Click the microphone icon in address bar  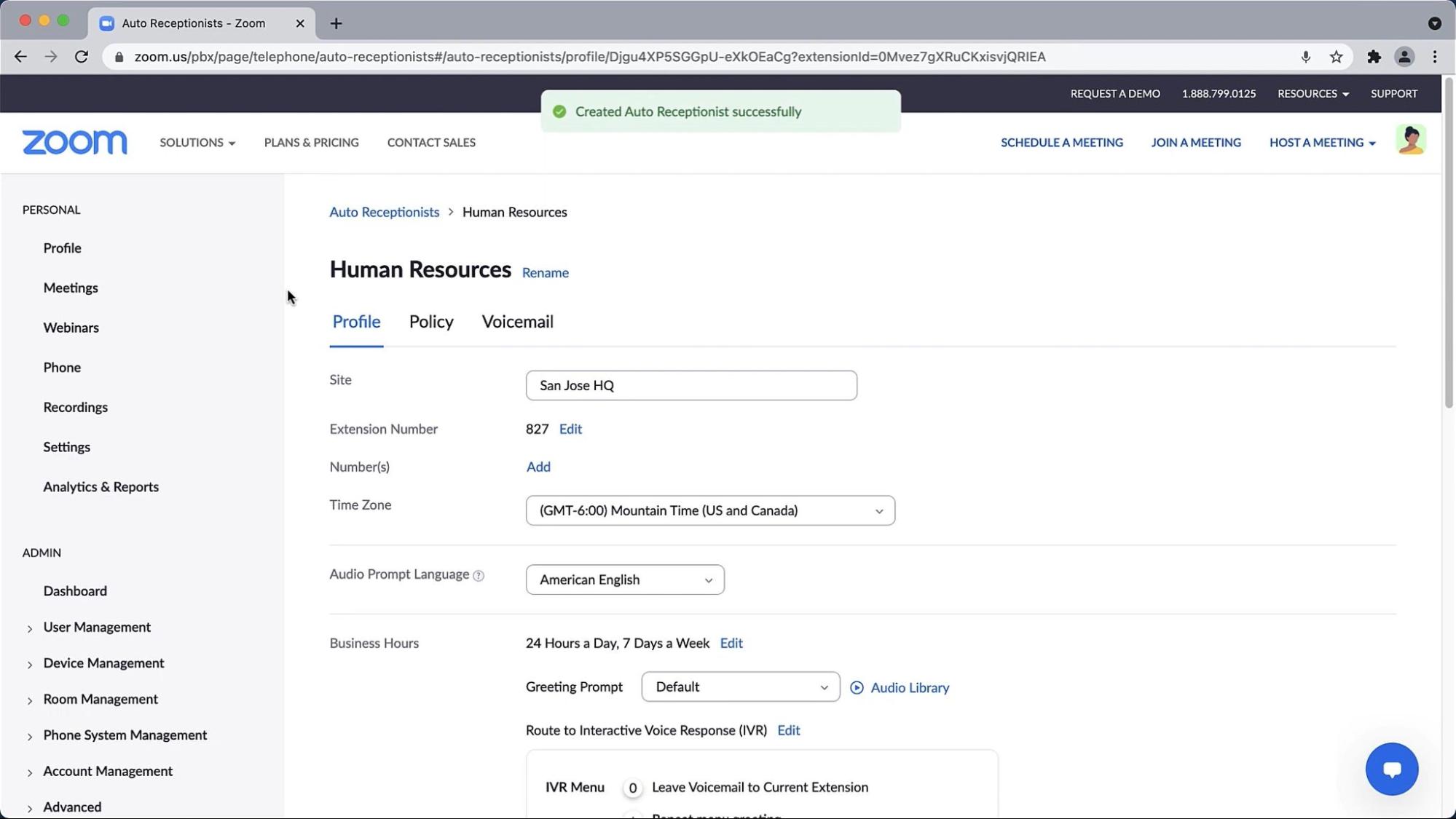(x=1305, y=57)
